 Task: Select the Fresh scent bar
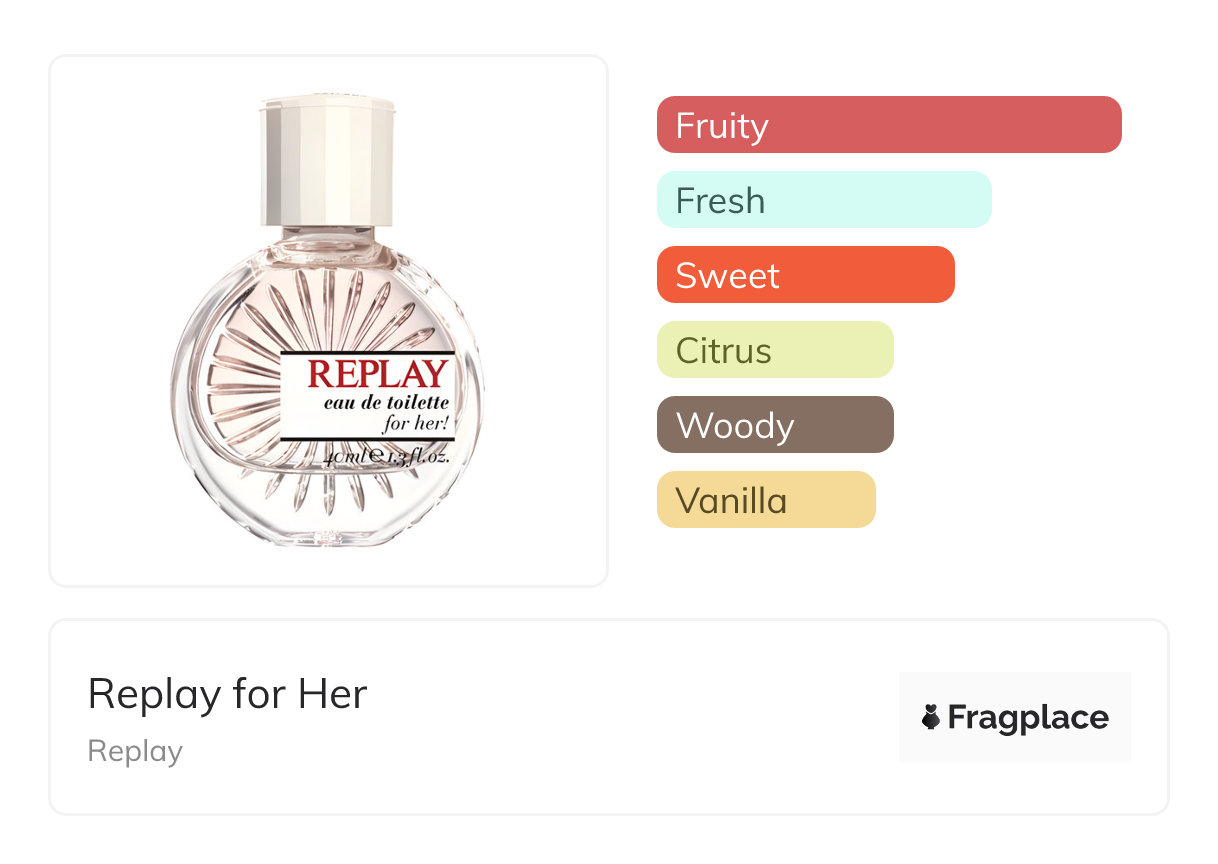[x=823, y=200]
